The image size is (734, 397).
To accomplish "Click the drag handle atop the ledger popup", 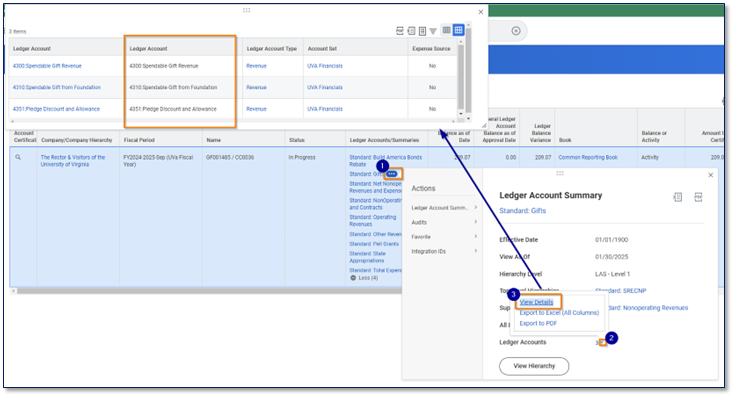I will pos(246,10).
